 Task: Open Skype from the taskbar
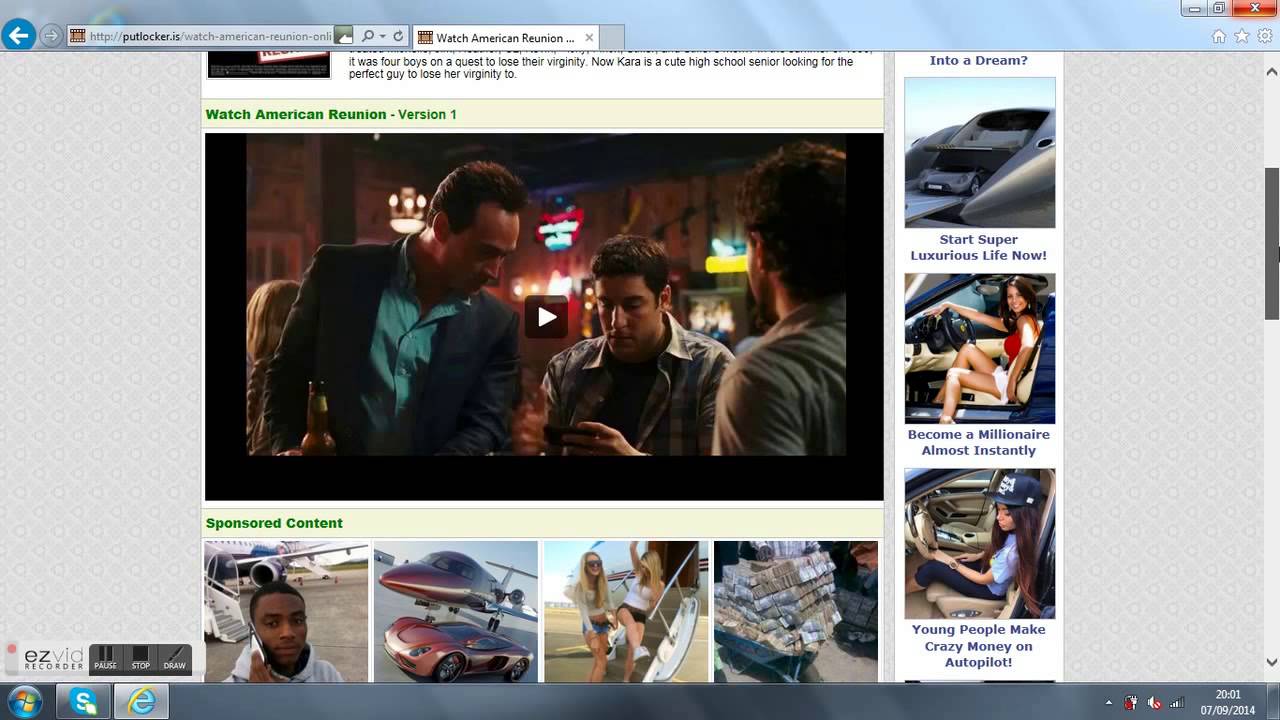point(85,701)
